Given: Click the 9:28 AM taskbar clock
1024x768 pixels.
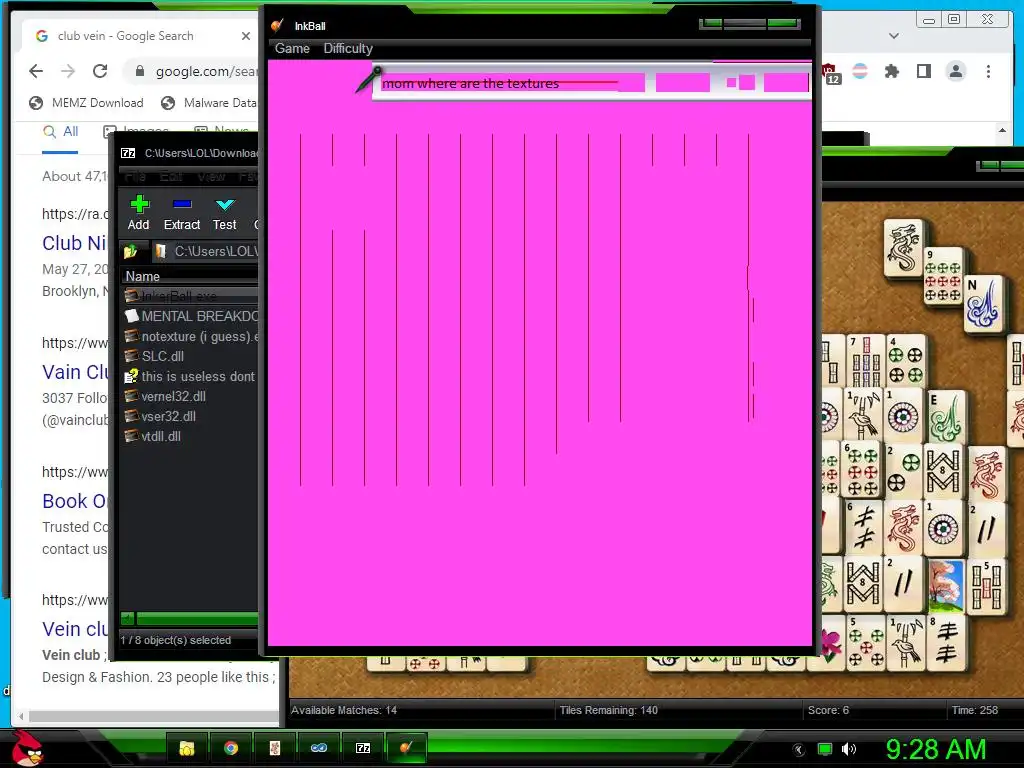Looking at the screenshot, I should click(935, 749).
